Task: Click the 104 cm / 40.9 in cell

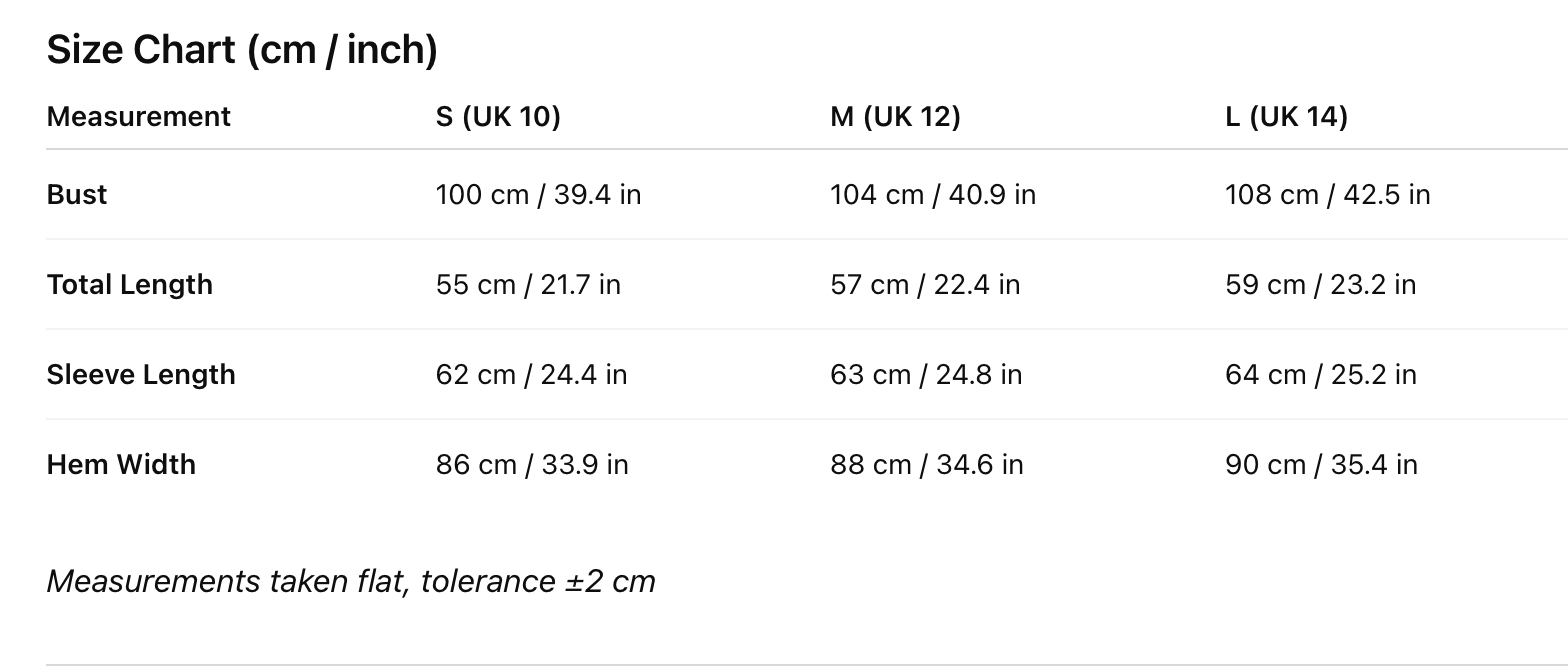Action: pyautogui.click(x=933, y=195)
